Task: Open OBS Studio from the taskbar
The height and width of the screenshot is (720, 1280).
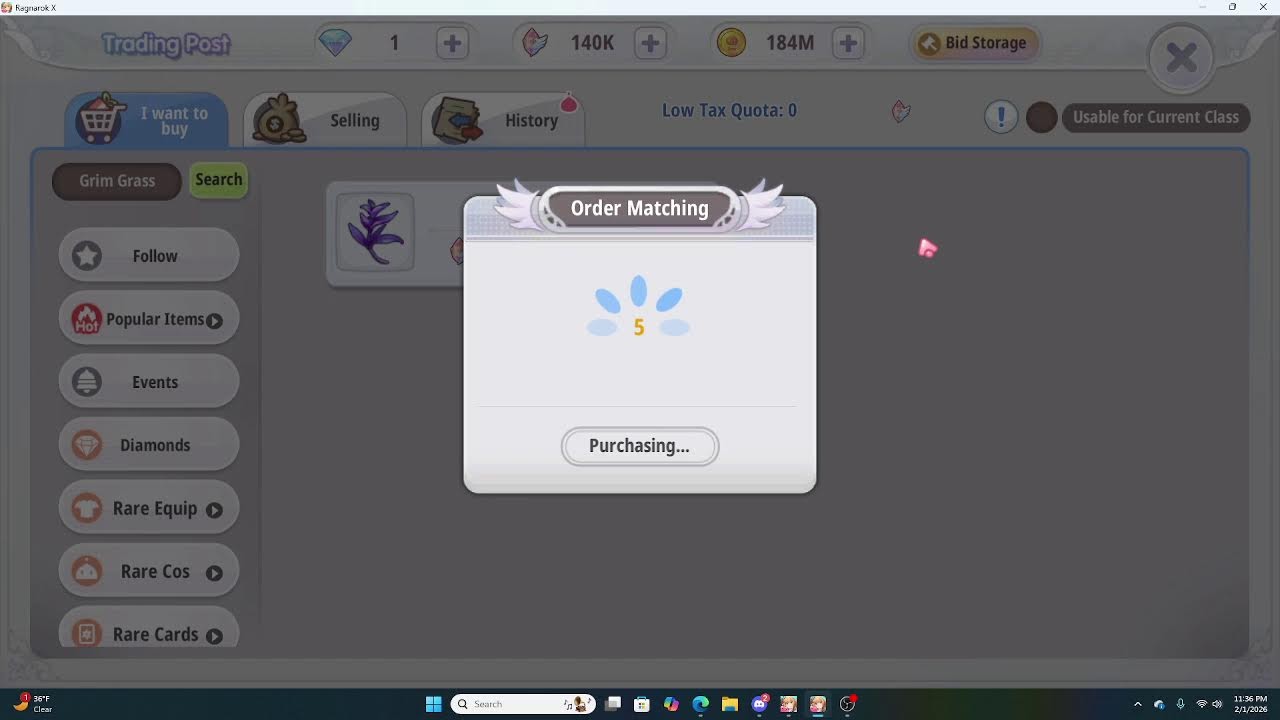Action: coord(847,704)
